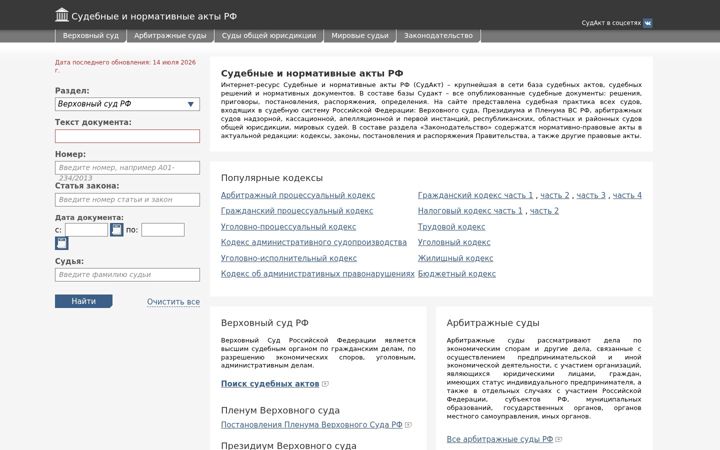Click the Верховный суд РФ section heading
This screenshot has height=450, width=720.
pos(264,323)
